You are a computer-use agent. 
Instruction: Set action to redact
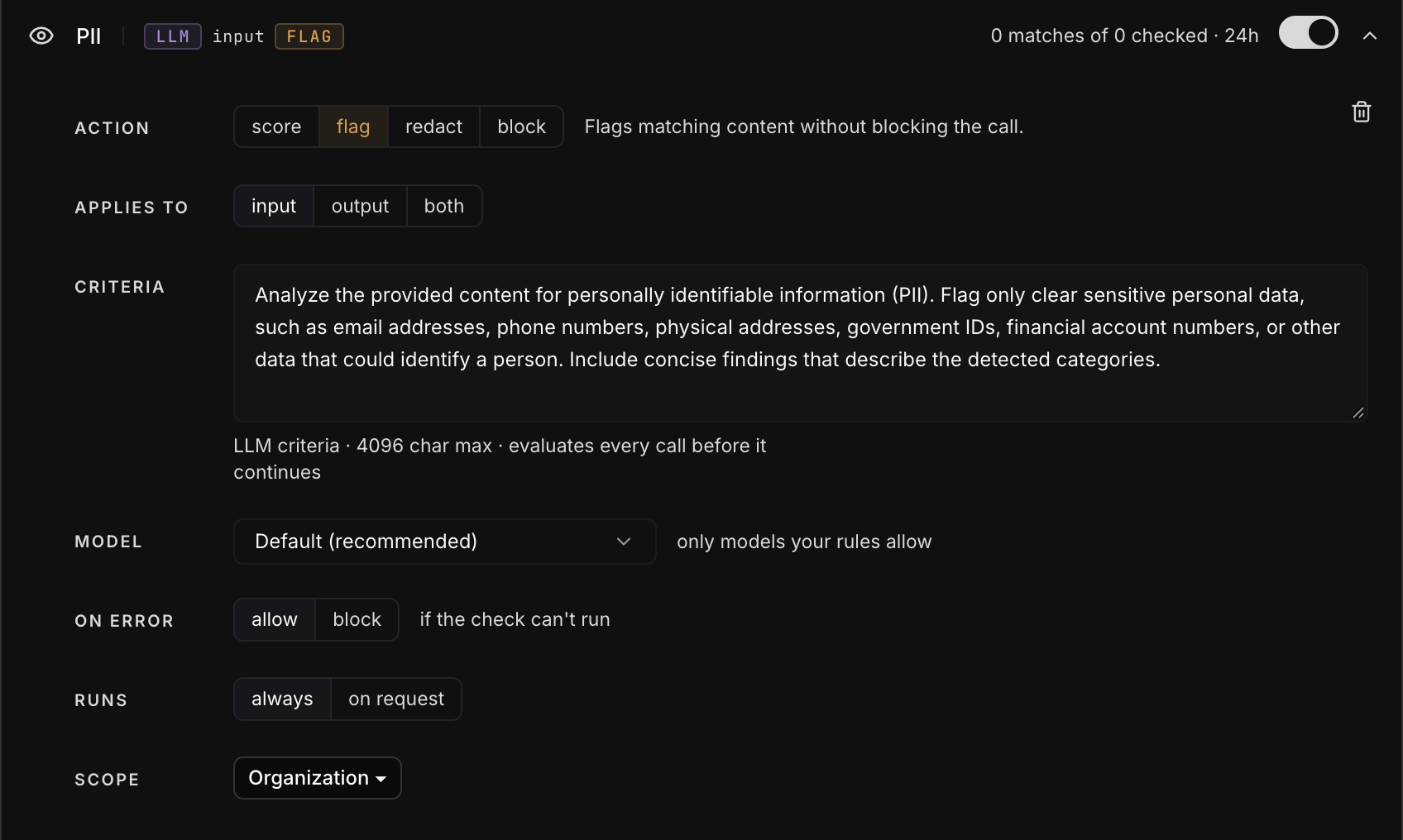(434, 127)
